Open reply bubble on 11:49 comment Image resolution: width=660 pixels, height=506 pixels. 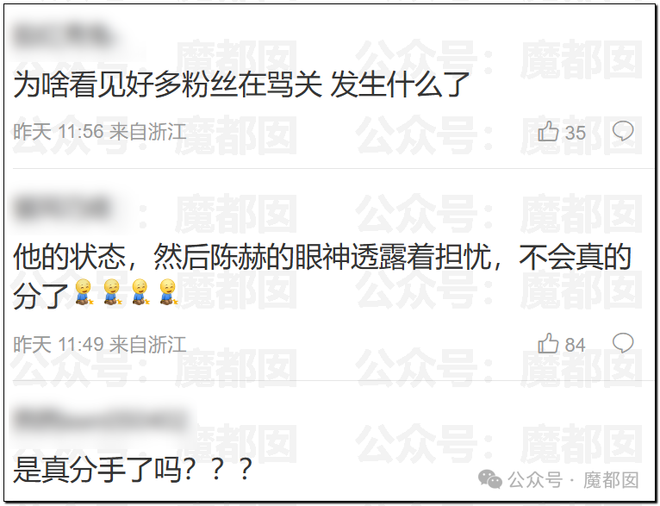pyautogui.click(x=623, y=343)
